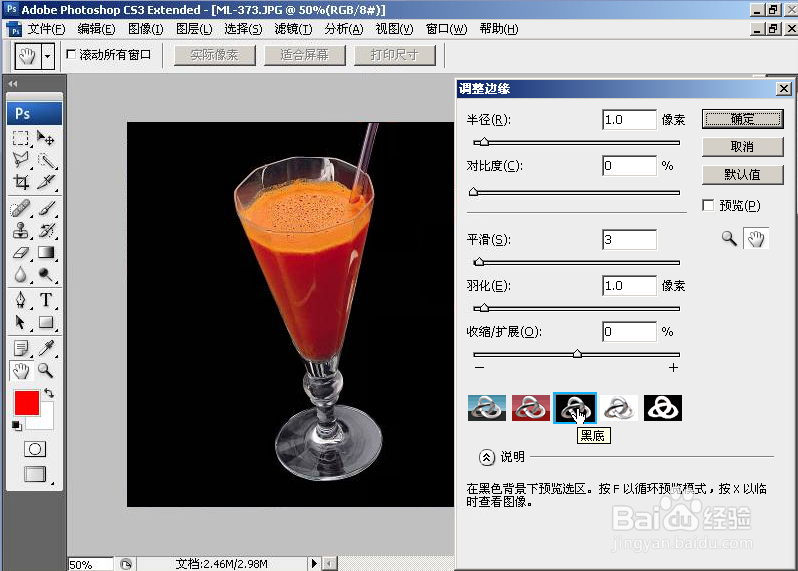Click the 实际像素 button

(214, 55)
